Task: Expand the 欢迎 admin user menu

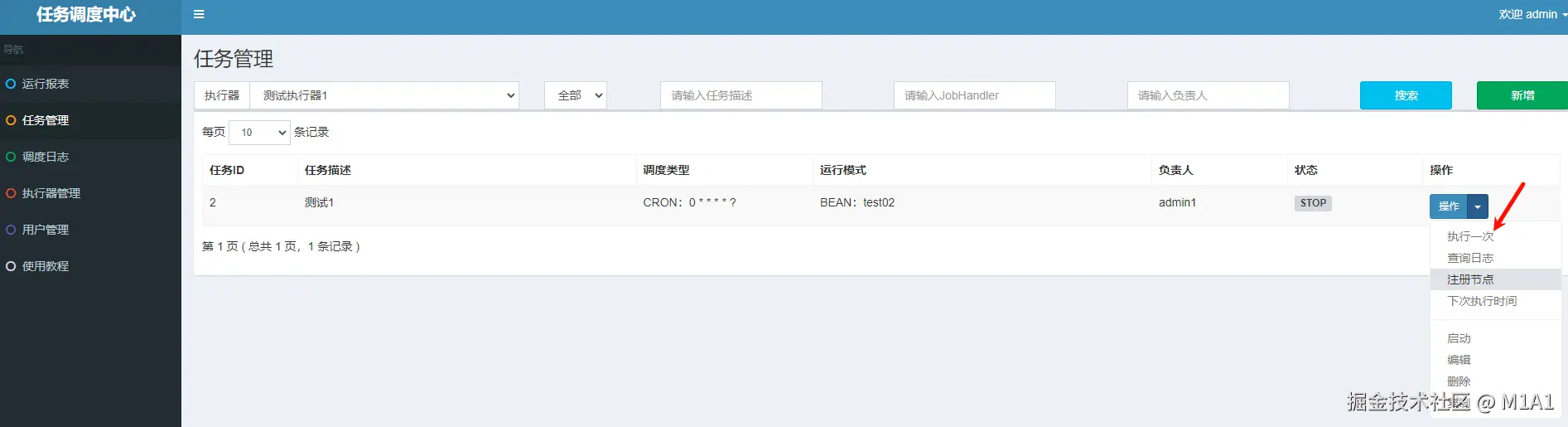Action: pyautogui.click(x=1532, y=14)
